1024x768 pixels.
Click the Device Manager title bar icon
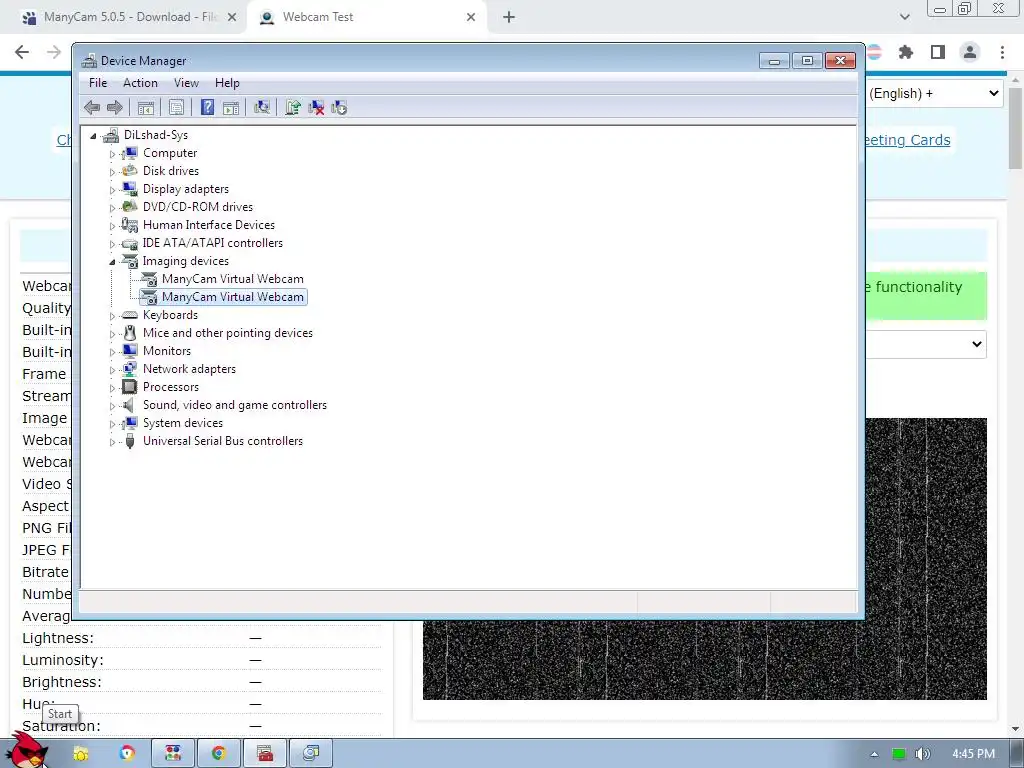click(x=89, y=61)
